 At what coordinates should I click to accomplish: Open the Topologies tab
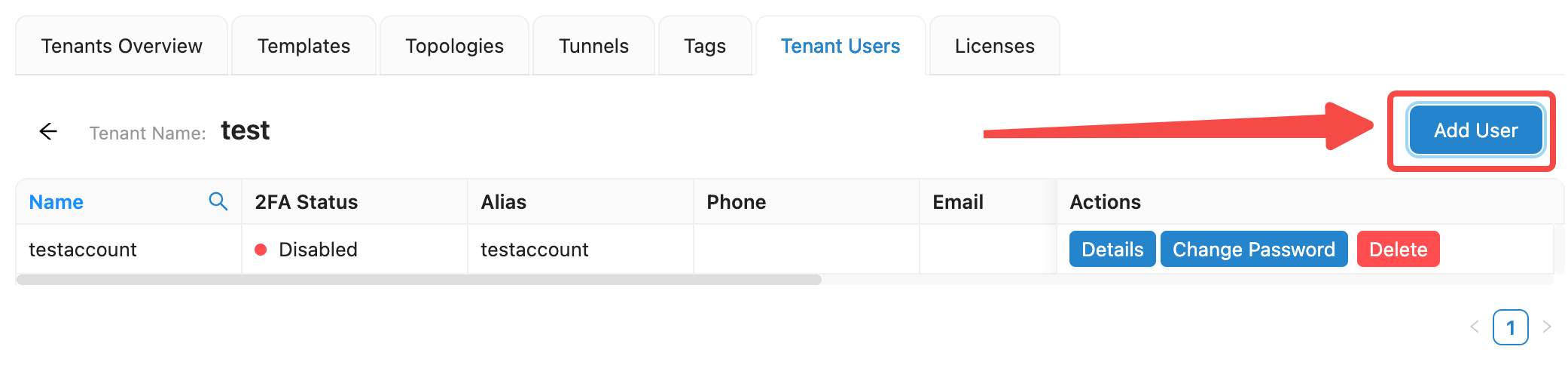(x=454, y=46)
